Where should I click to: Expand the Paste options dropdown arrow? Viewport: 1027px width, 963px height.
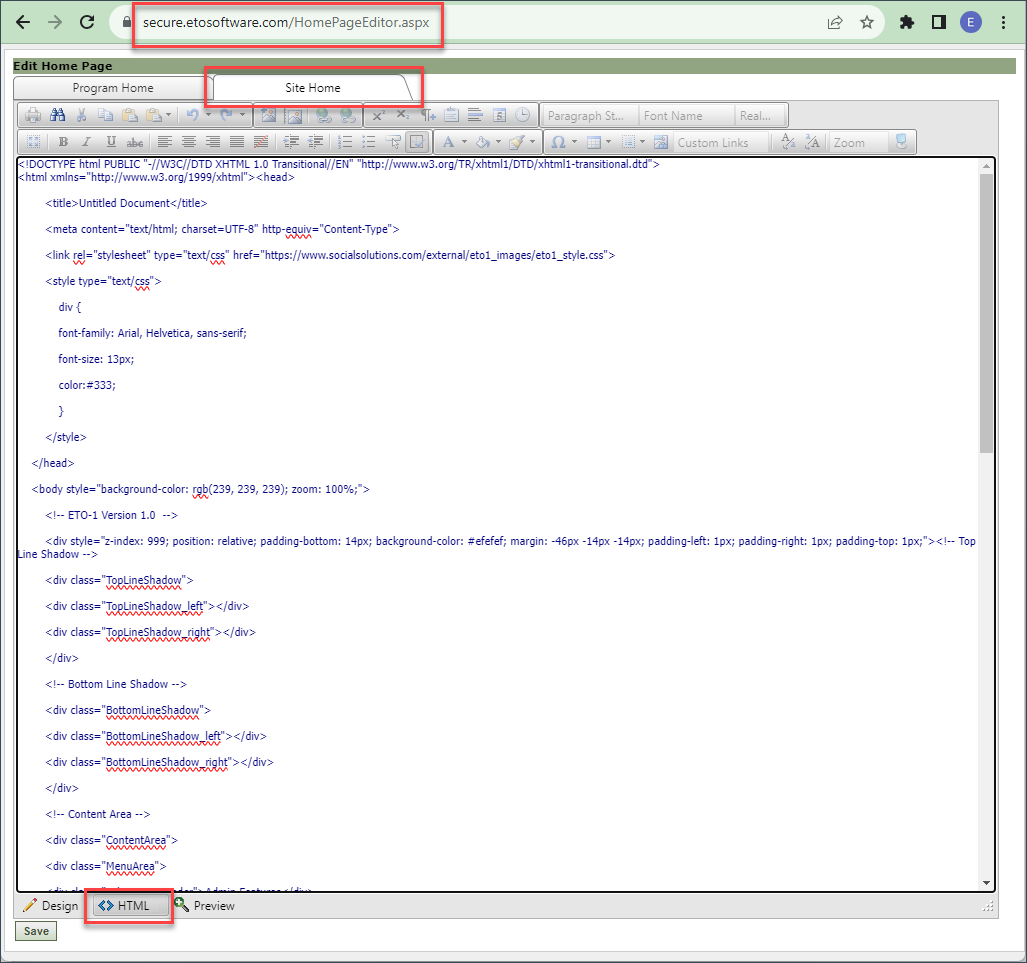coord(168,115)
